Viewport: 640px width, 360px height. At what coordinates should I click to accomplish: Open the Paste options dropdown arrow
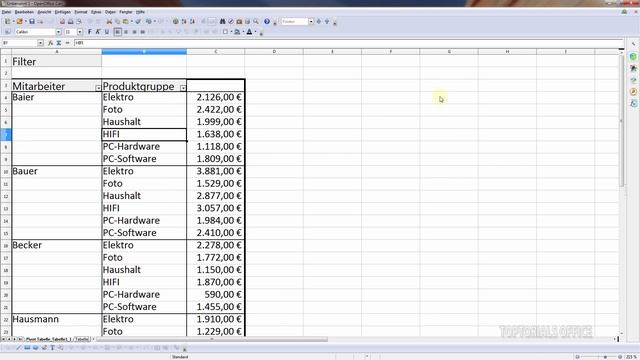[131, 21]
